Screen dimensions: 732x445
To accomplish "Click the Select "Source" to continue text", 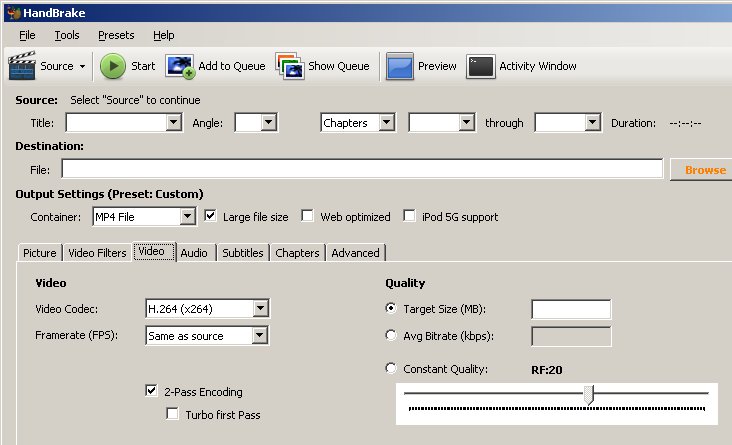I will [x=135, y=100].
